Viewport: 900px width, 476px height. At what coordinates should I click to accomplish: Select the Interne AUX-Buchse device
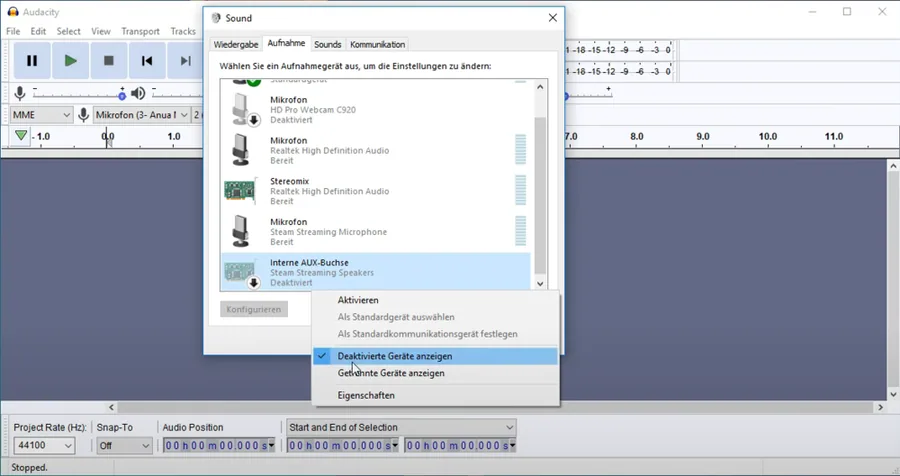click(x=375, y=272)
